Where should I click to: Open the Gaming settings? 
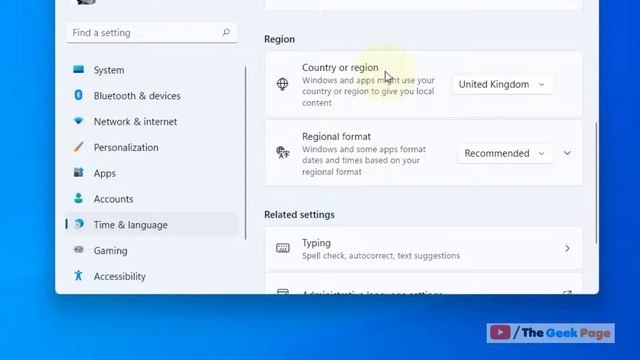(151, 250)
